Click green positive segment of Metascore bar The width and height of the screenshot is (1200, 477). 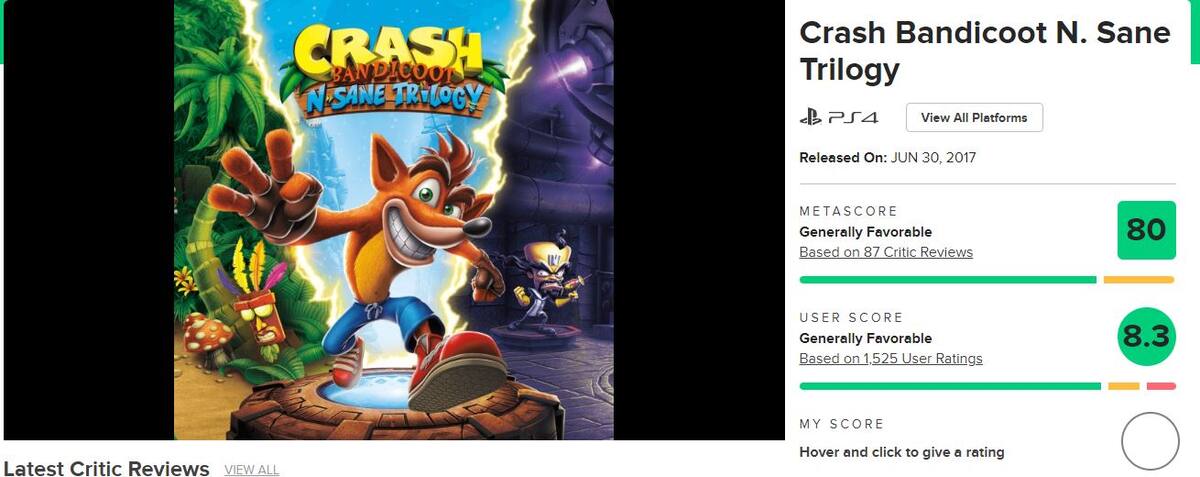[x=948, y=280]
